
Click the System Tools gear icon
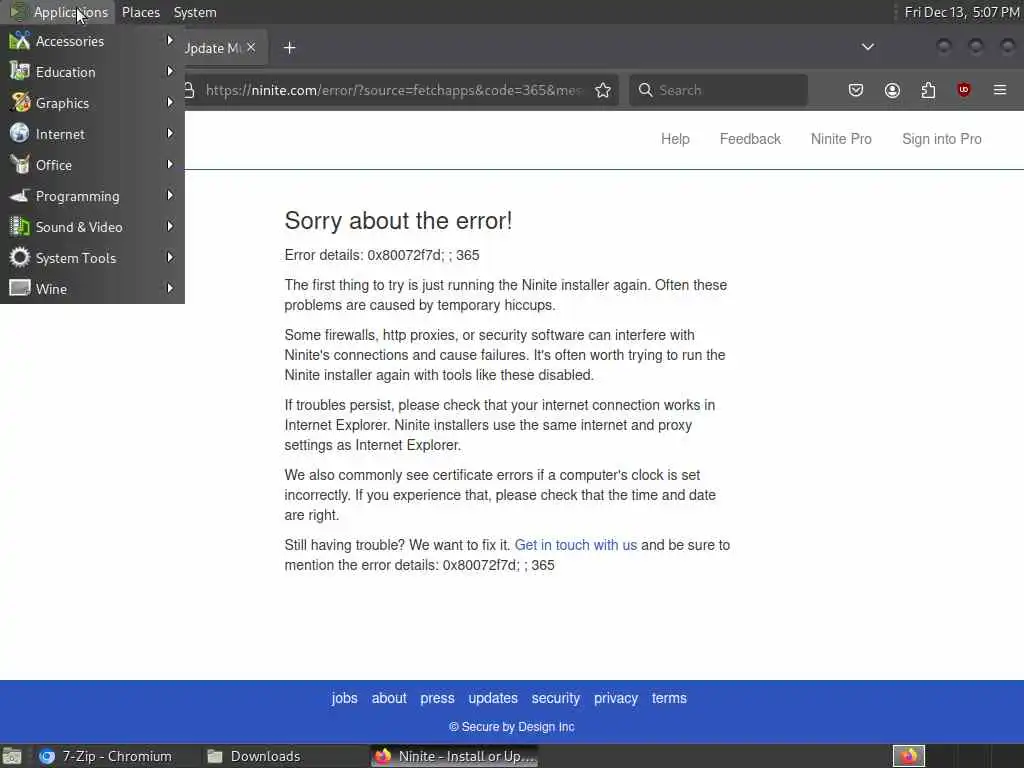pyautogui.click(x=20, y=257)
